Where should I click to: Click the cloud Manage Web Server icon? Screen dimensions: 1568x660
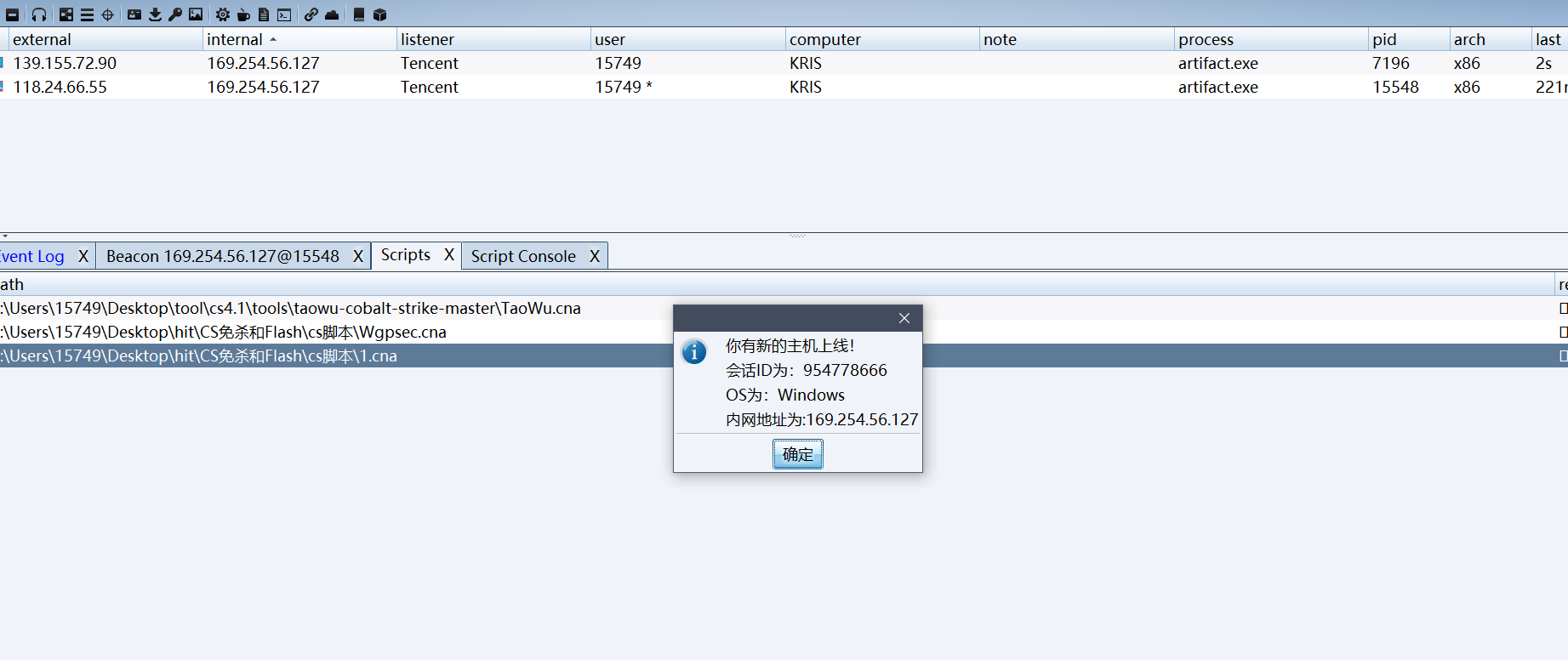[x=332, y=14]
